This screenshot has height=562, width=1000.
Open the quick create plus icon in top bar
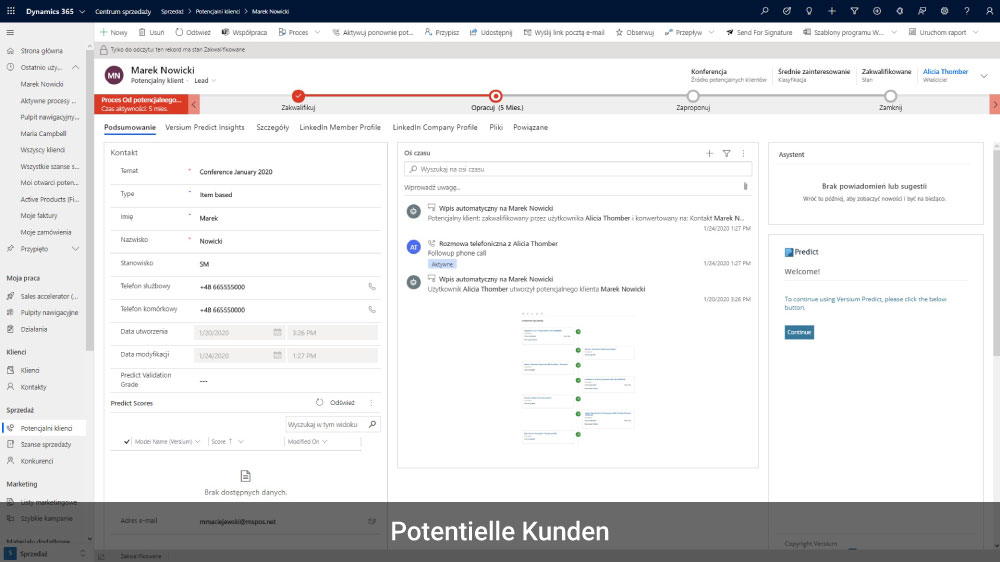pyautogui.click(x=832, y=11)
